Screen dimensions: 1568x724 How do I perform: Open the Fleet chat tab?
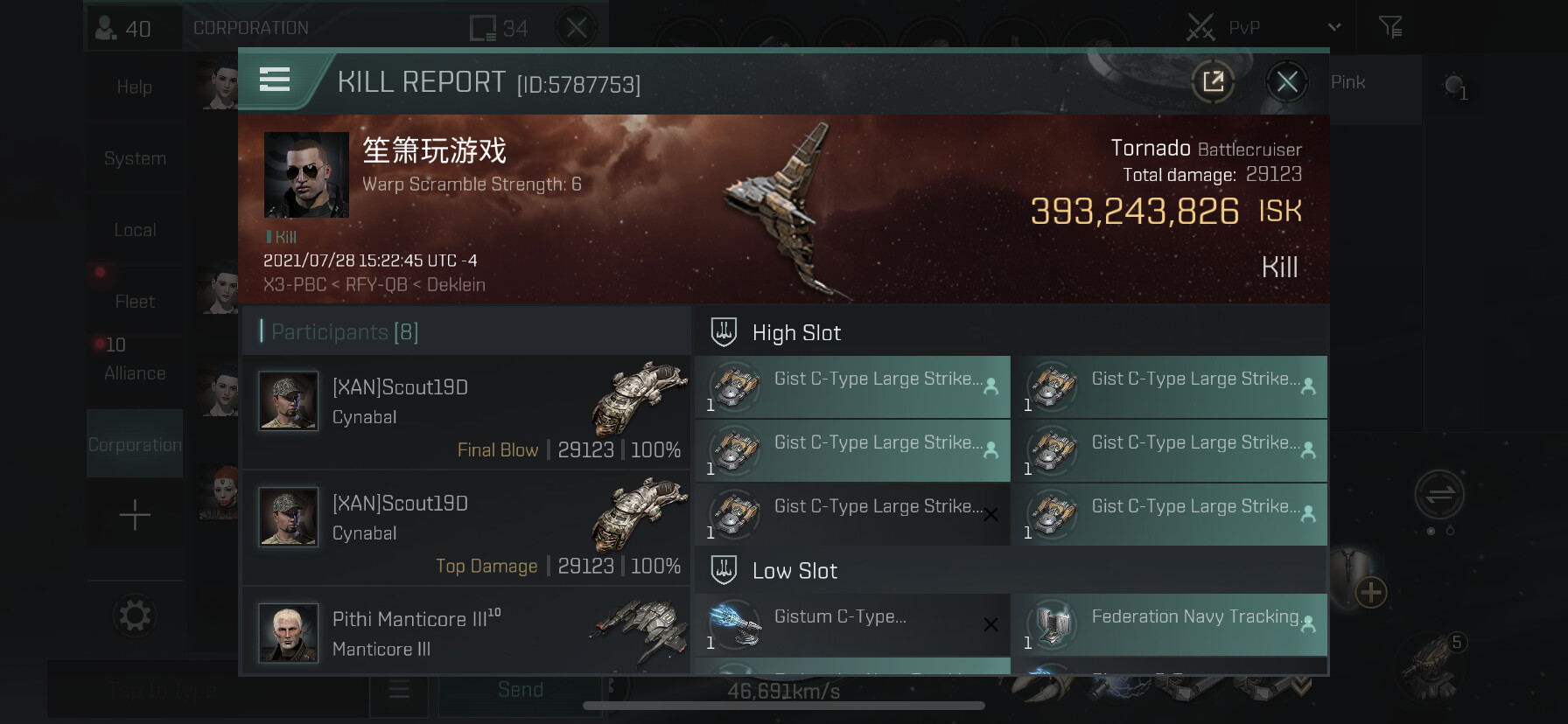pyautogui.click(x=135, y=302)
